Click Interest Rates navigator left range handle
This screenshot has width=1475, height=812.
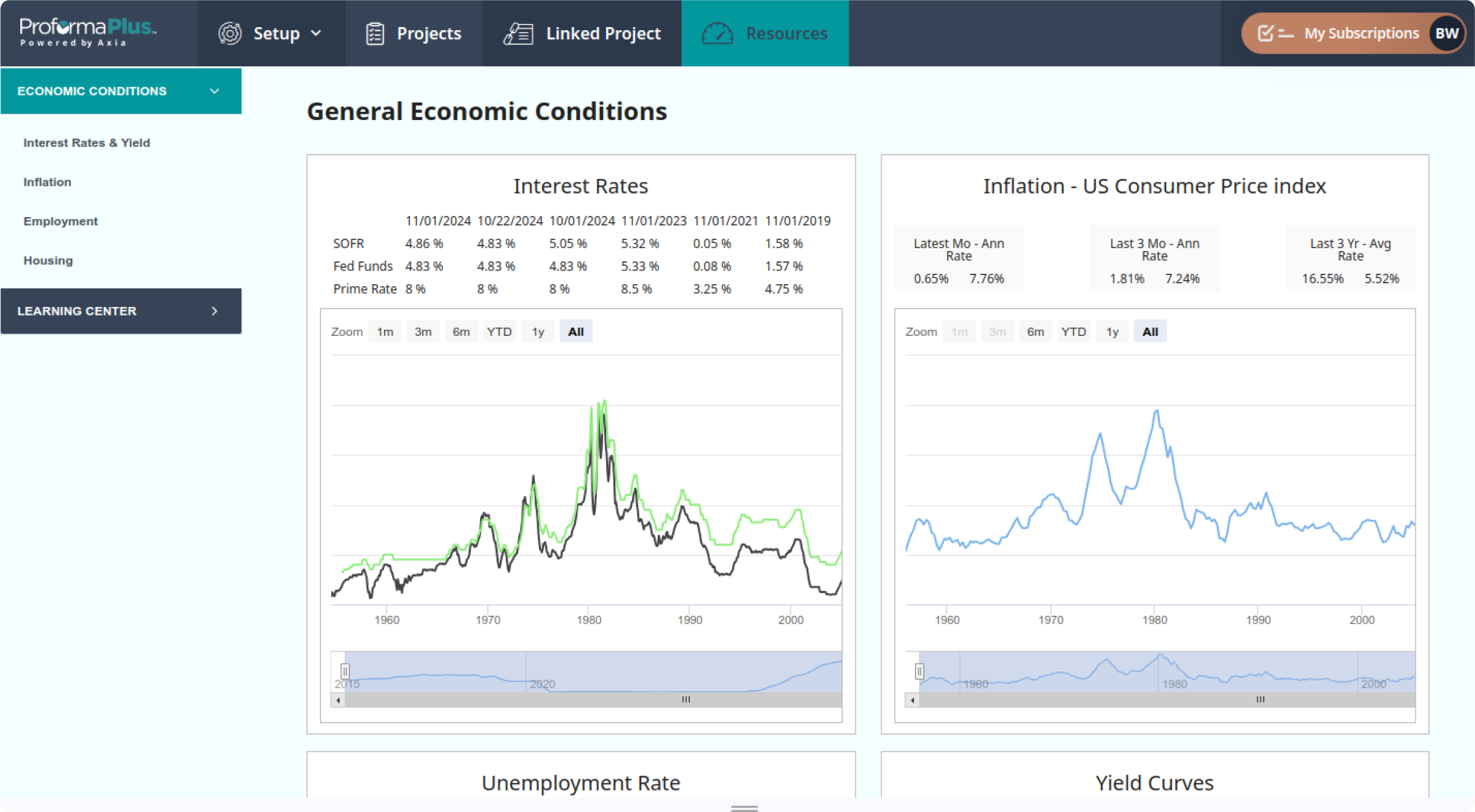[x=345, y=671]
